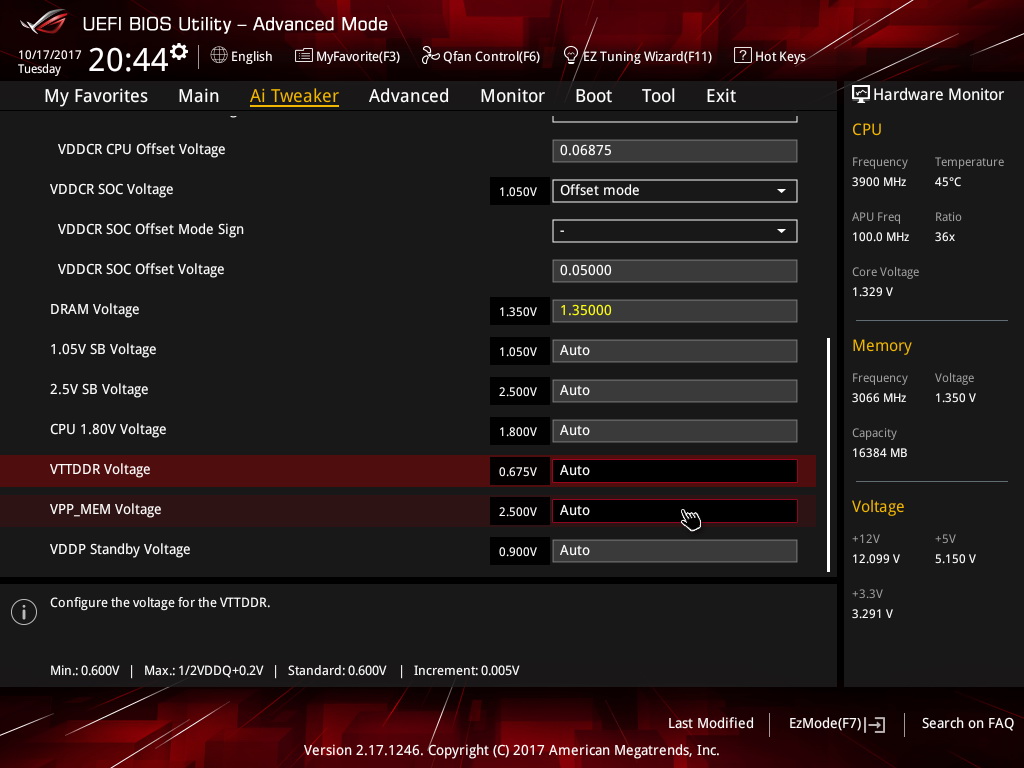Click the 1.05V SB Voltage label
Image resolution: width=1024 pixels, height=768 pixels.
[103, 349]
